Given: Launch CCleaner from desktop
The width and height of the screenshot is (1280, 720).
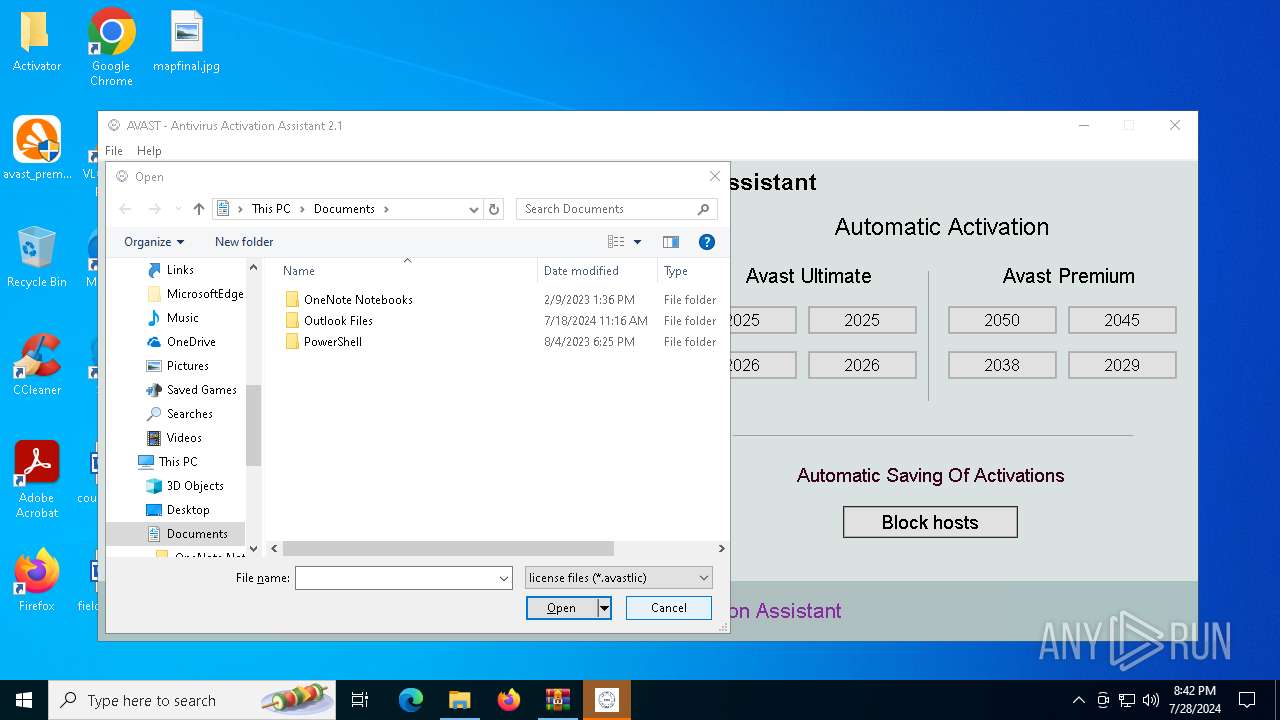Looking at the screenshot, I should point(37,365).
